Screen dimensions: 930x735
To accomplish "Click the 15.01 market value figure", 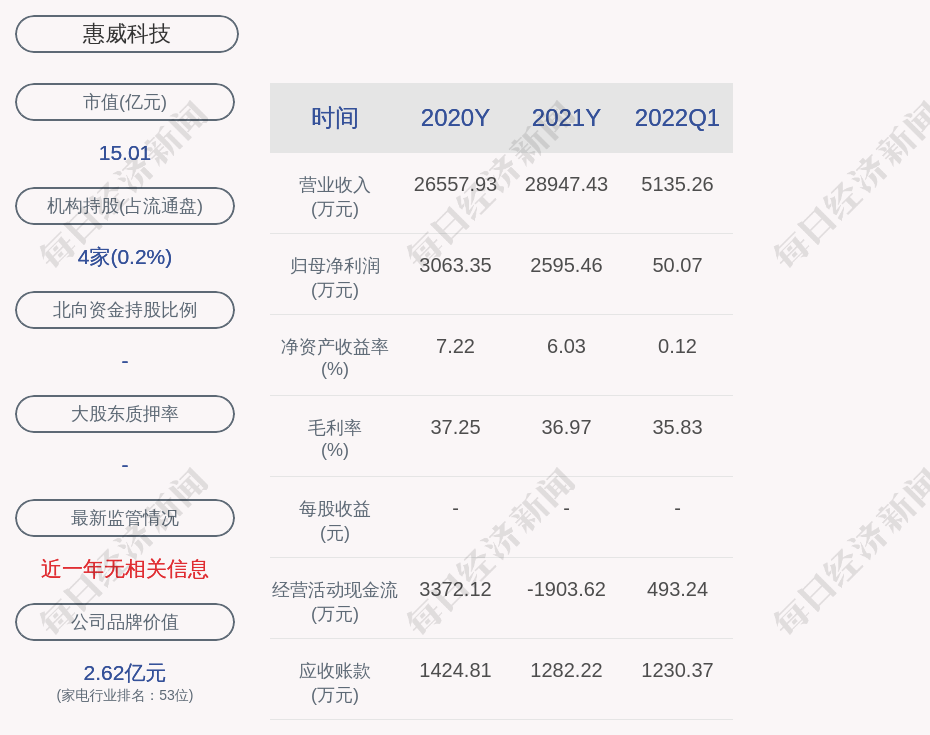I will pyautogui.click(x=125, y=153).
